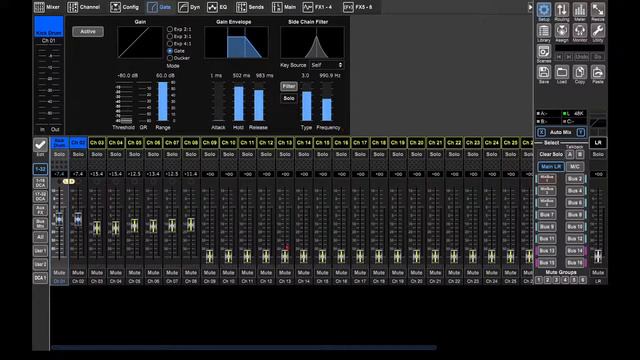Click the Paste icon
This screenshot has width=640, height=360.
(x=598, y=73)
